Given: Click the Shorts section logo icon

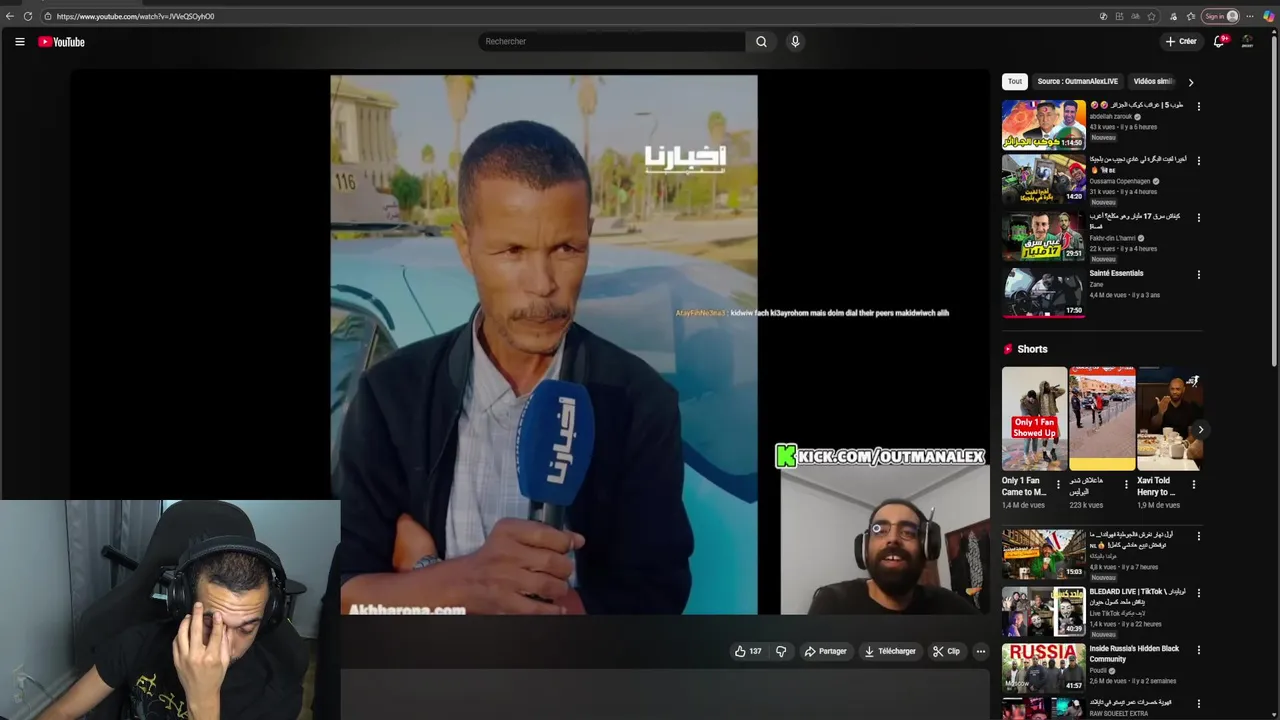Looking at the screenshot, I should pos(1008,349).
